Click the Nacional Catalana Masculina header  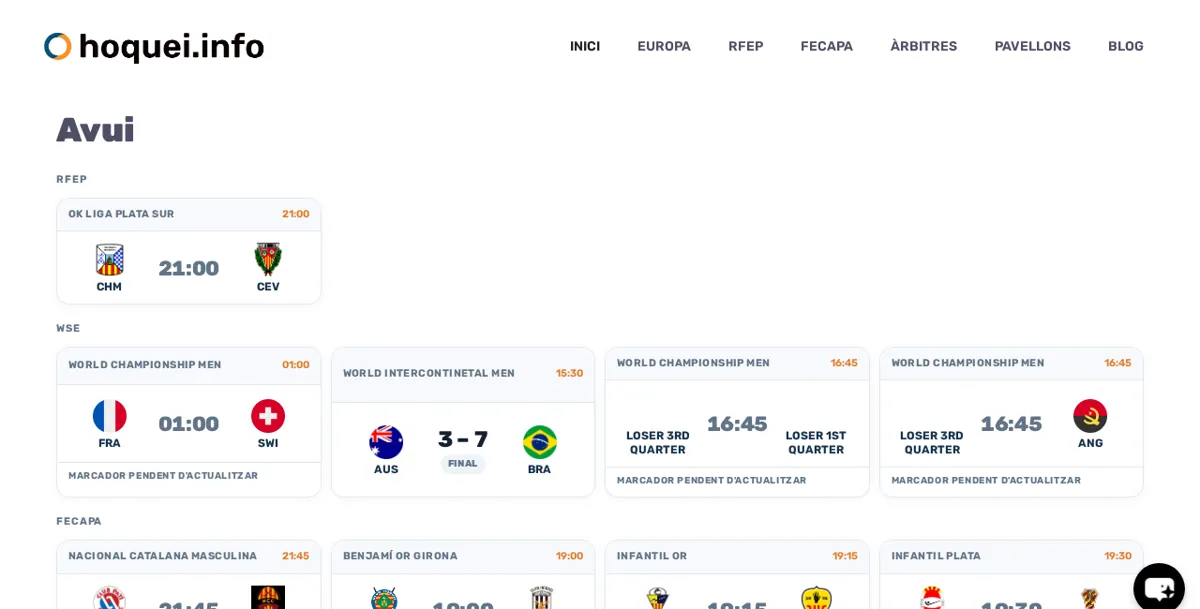coord(189,557)
